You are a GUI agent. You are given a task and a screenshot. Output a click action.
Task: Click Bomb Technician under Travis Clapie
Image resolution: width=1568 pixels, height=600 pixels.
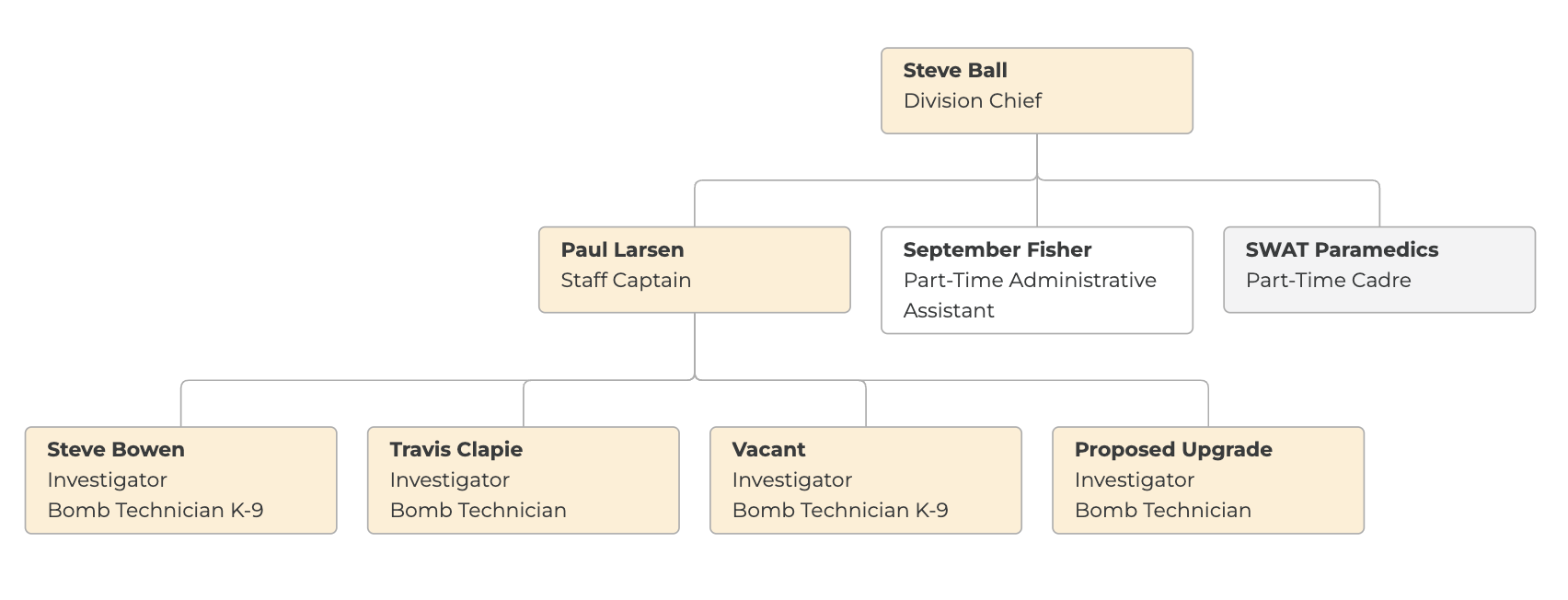(478, 511)
